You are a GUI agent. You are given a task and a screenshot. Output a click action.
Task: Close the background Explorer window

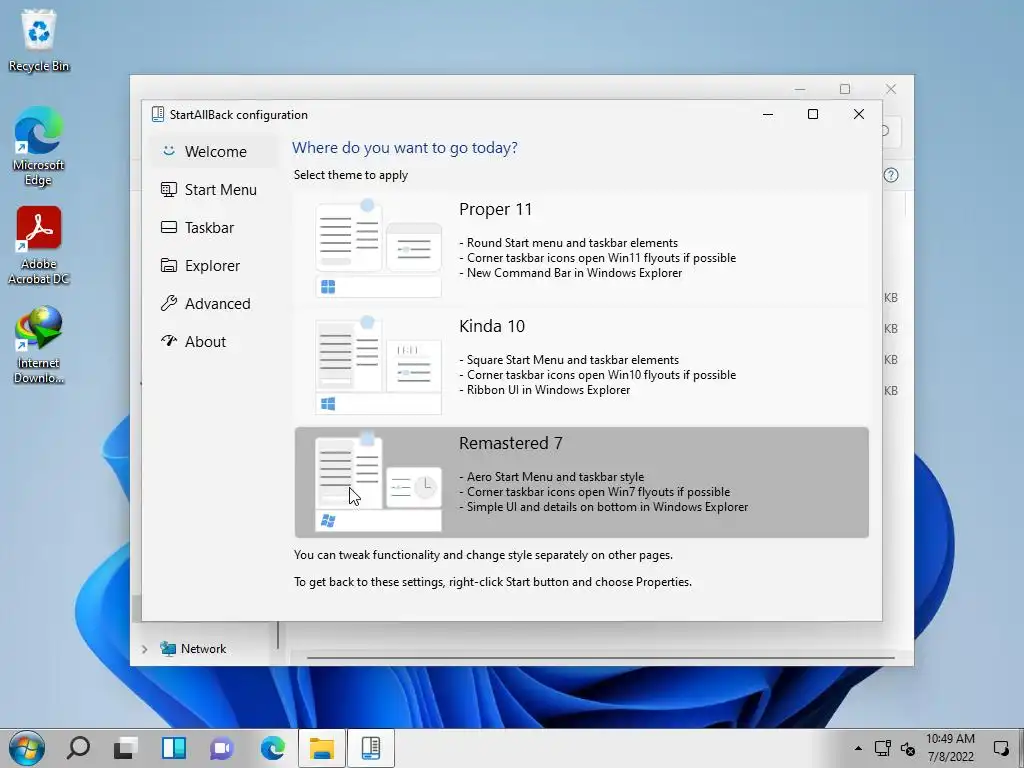coord(891,89)
